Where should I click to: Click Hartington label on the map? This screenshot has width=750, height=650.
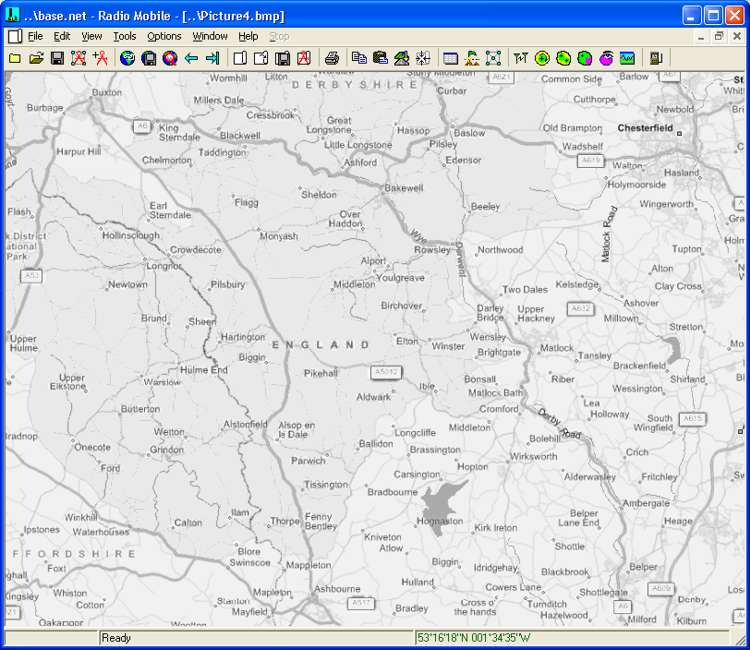pyautogui.click(x=243, y=337)
